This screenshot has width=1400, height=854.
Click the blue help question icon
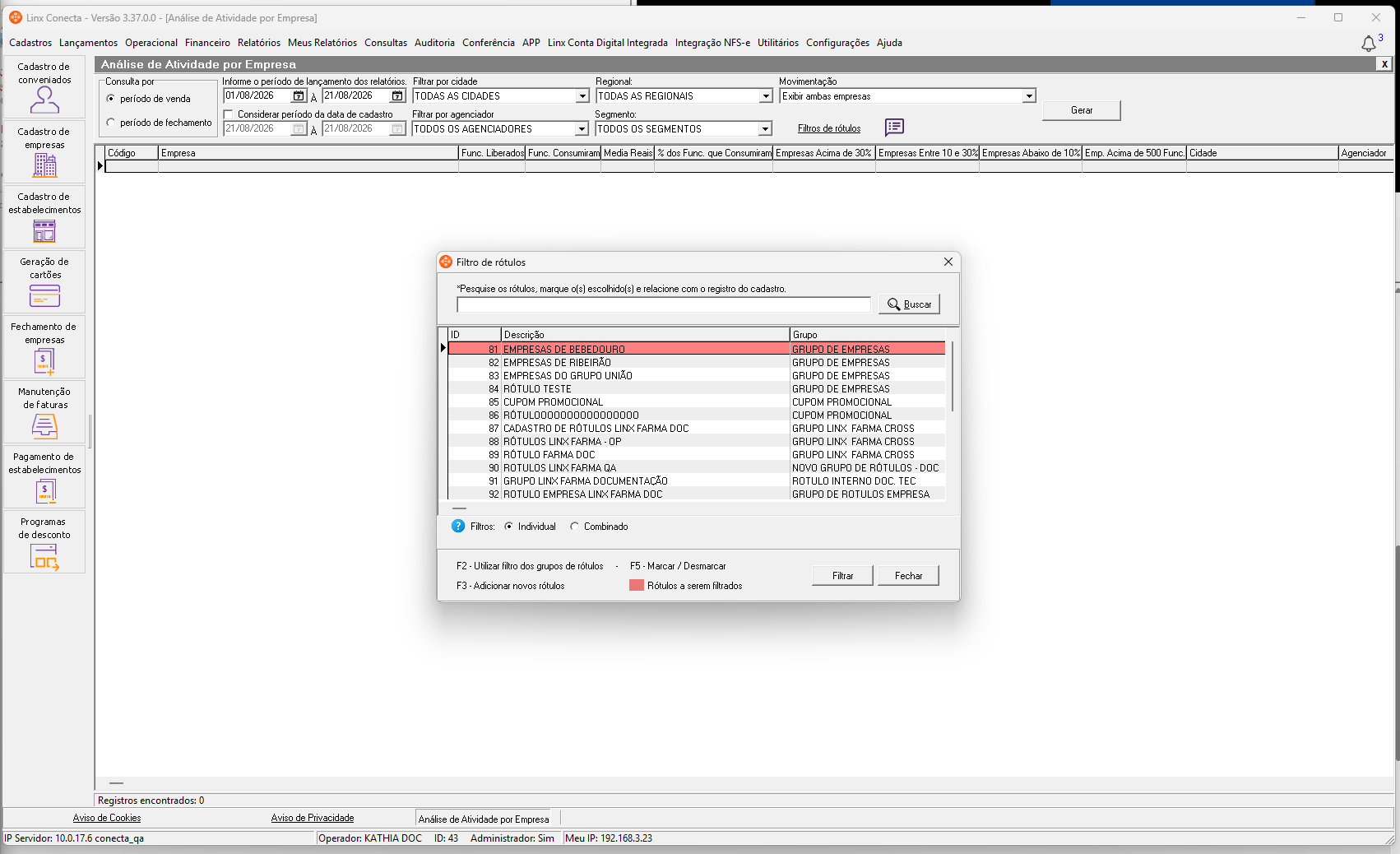tap(458, 527)
